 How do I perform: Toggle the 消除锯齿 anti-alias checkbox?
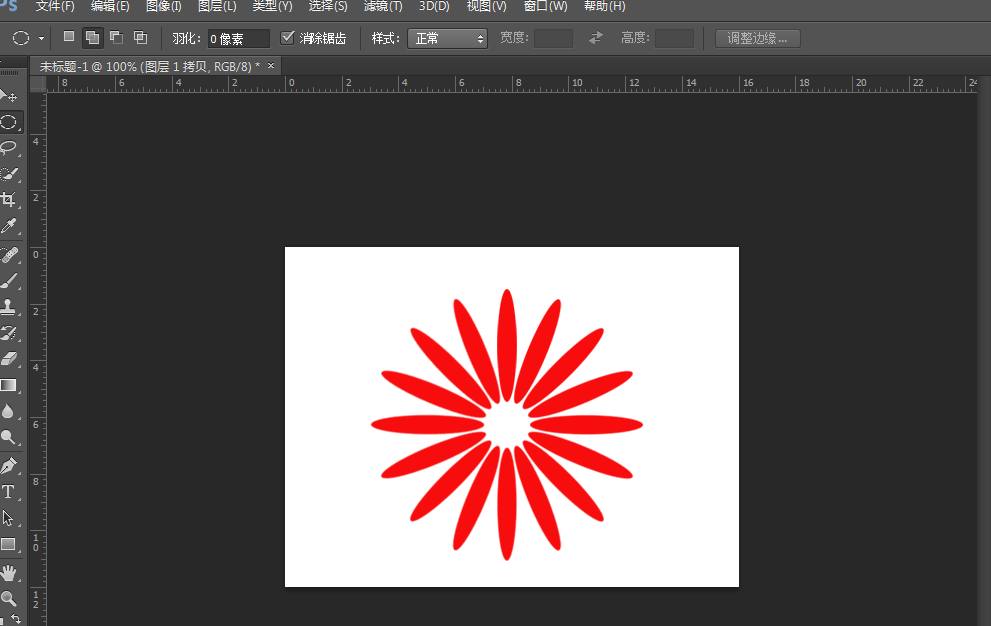pyautogui.click(x=289, y=39)
